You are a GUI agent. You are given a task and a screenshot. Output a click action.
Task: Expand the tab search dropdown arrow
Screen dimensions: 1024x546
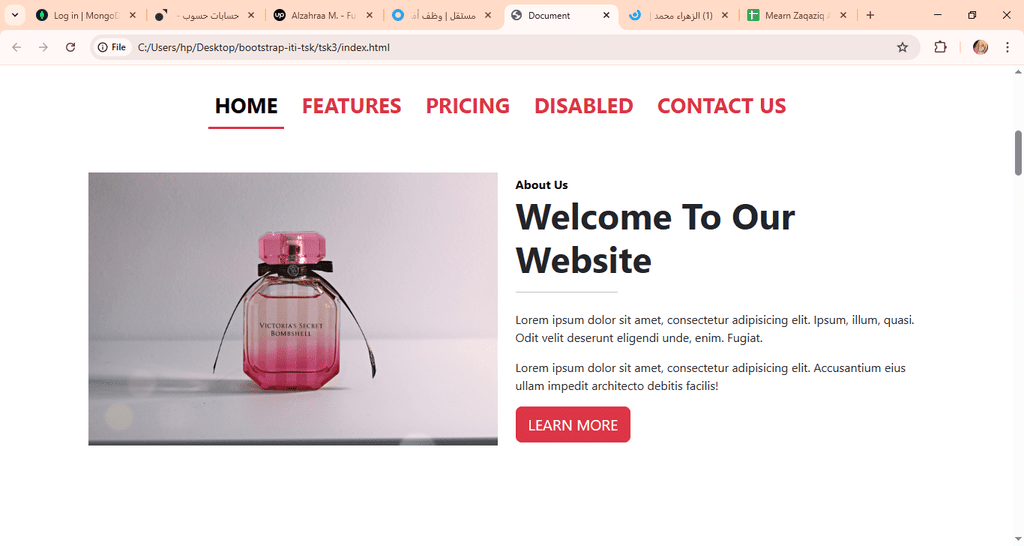point(15,15)
